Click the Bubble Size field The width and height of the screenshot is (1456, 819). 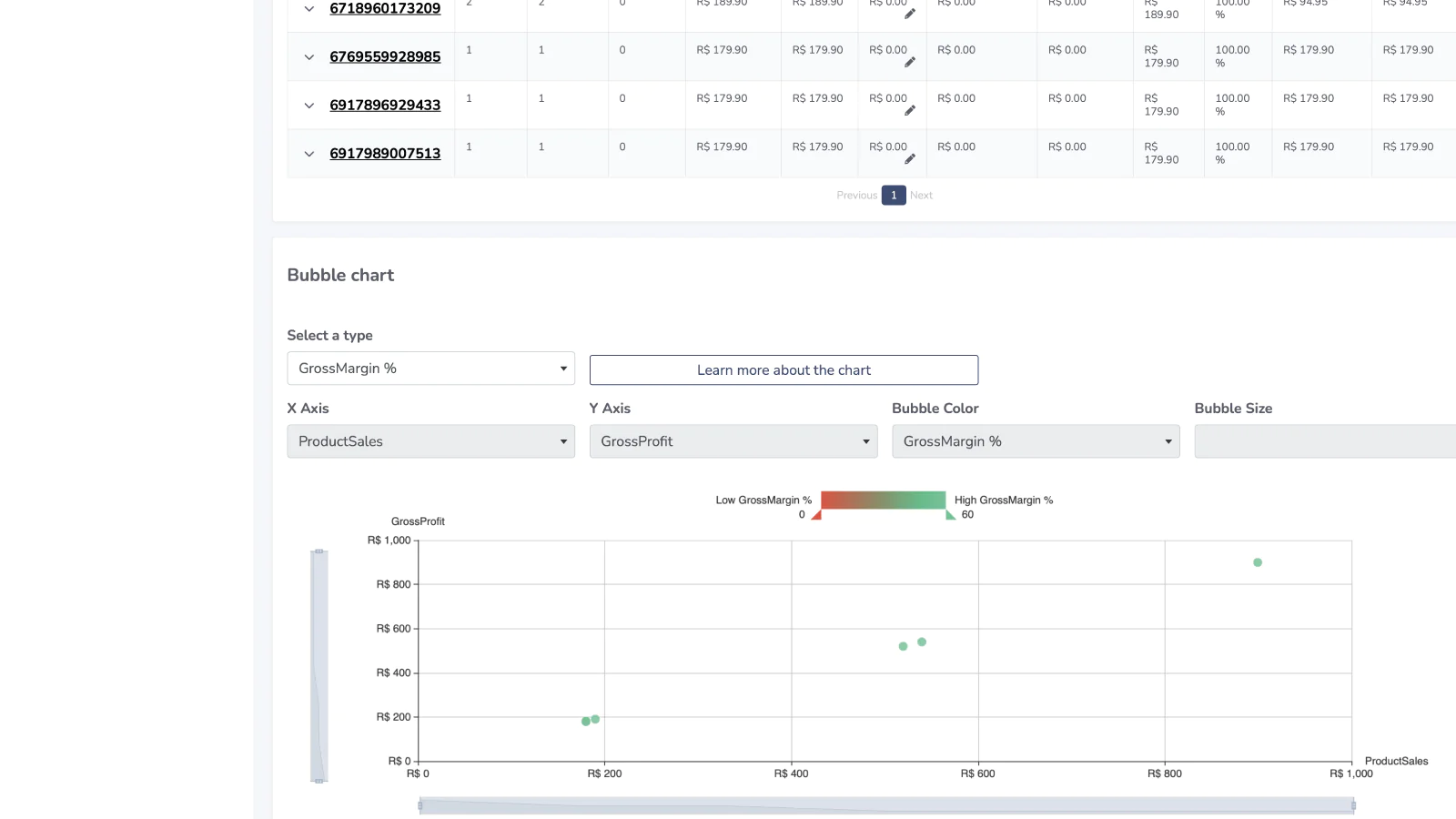click(x=1324, y=441)
